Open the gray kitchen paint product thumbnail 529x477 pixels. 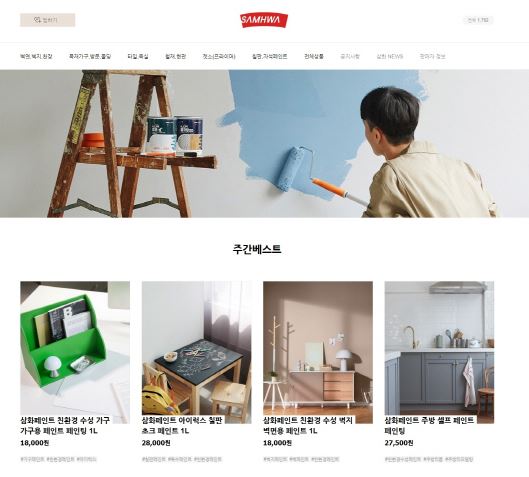[x=439, y=352]
